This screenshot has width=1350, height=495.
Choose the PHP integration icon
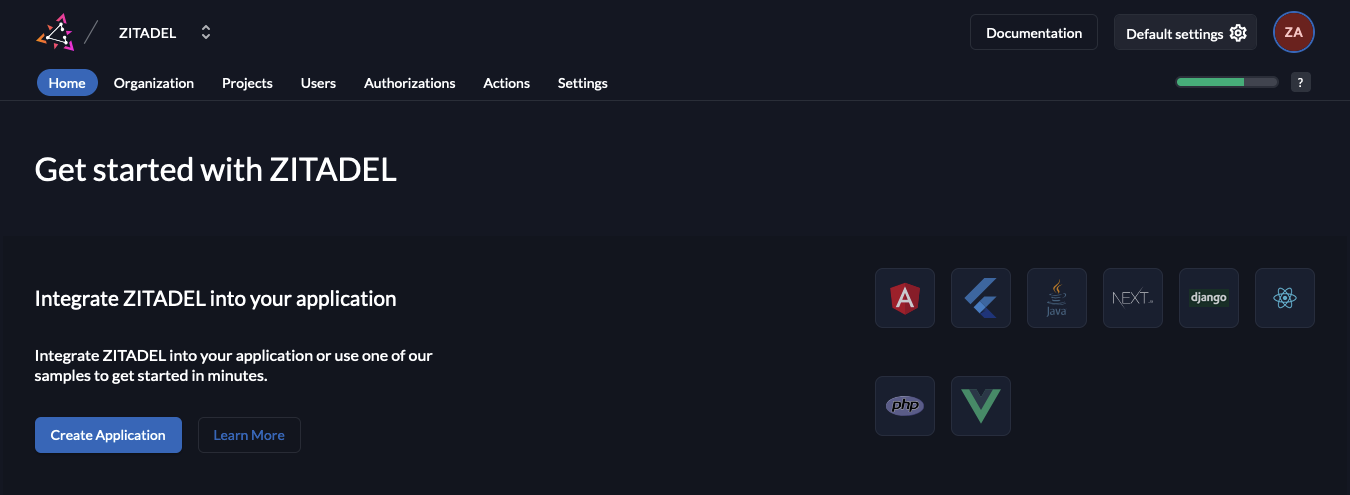pos(905,406)
